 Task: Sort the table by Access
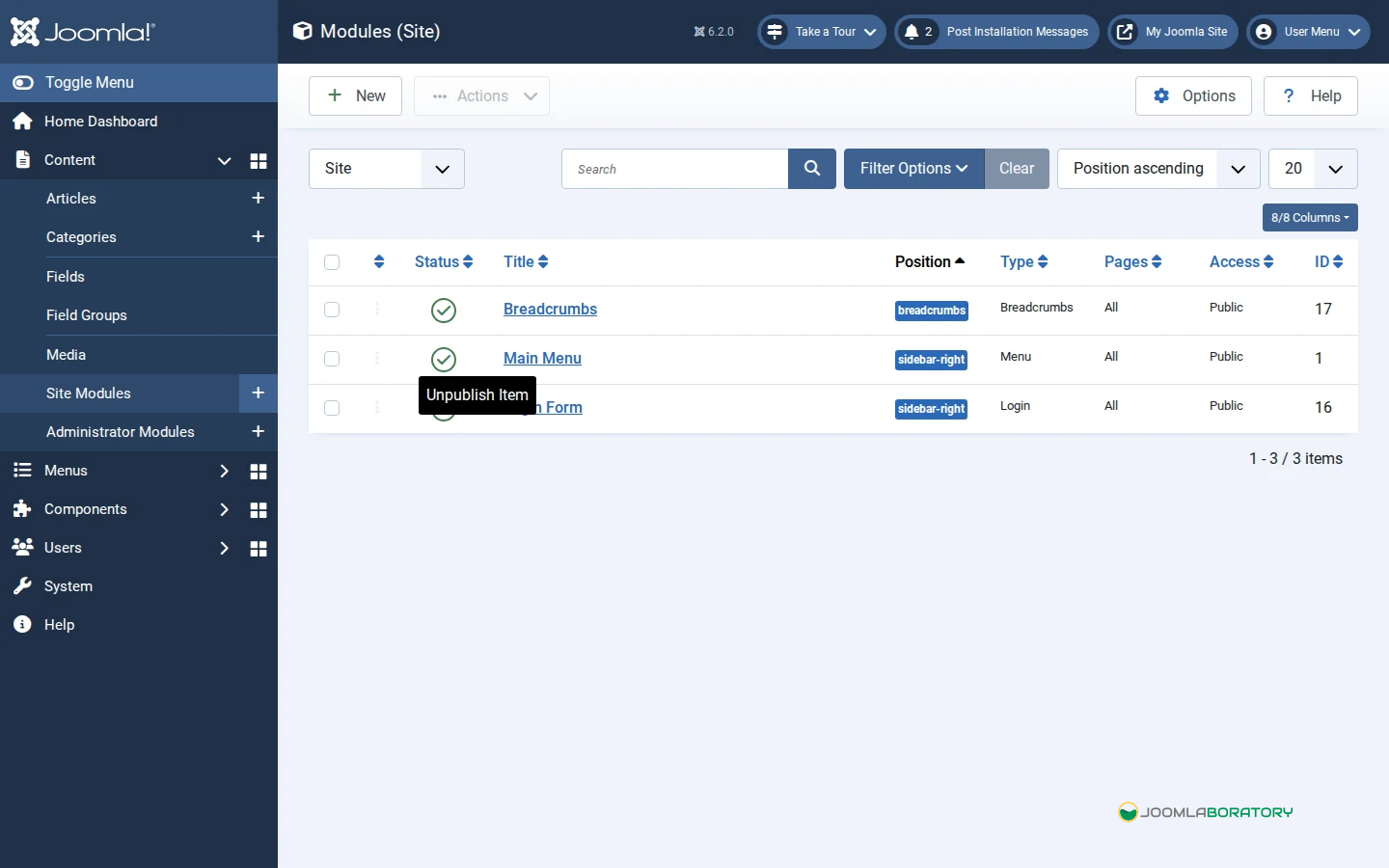point(1241,262)
